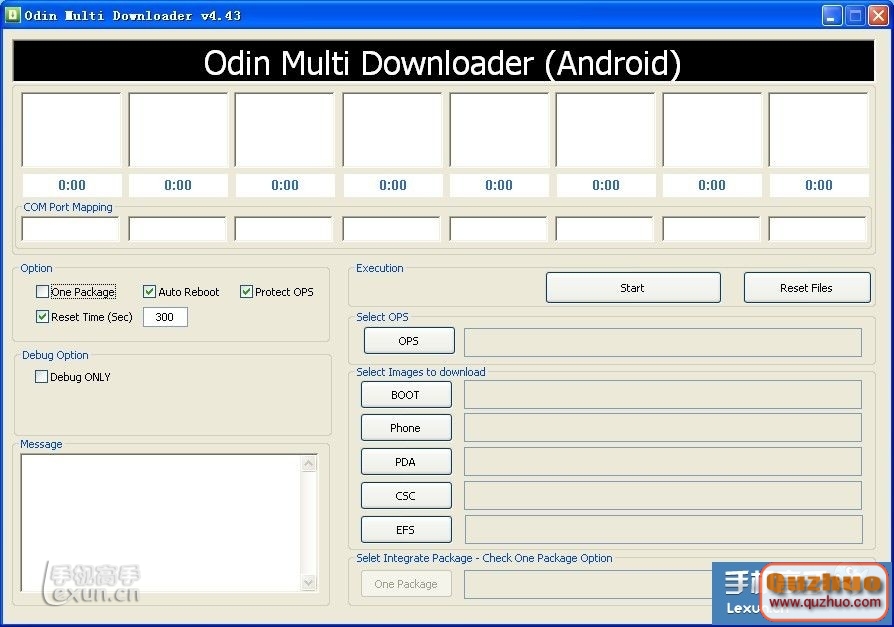Click the Phone file path field
Image resolution: width=894 pixels, height=627 pixels.
click(x=663, y=428)
